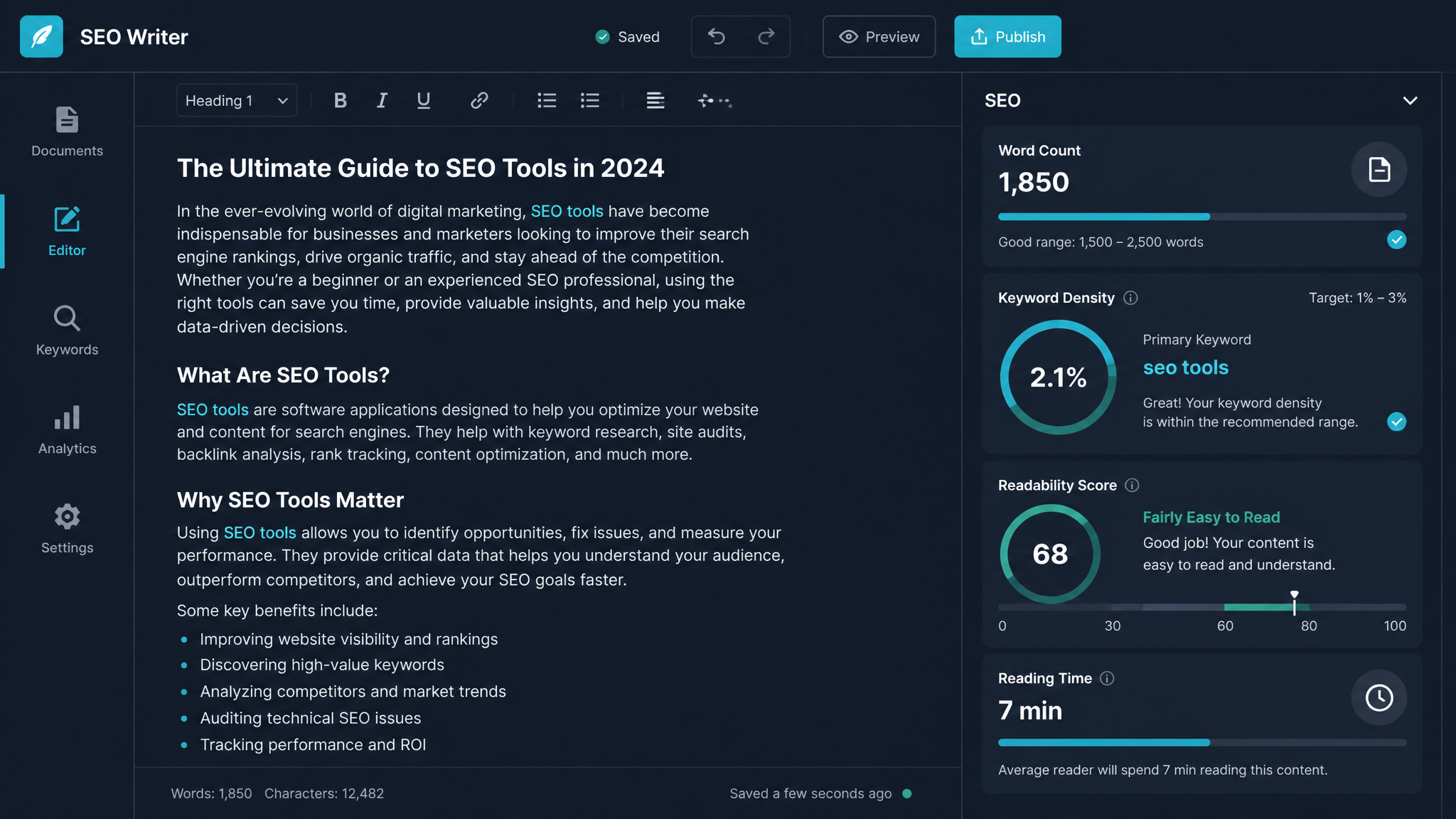Click the 68 readability score gauge

point(1050,554)
